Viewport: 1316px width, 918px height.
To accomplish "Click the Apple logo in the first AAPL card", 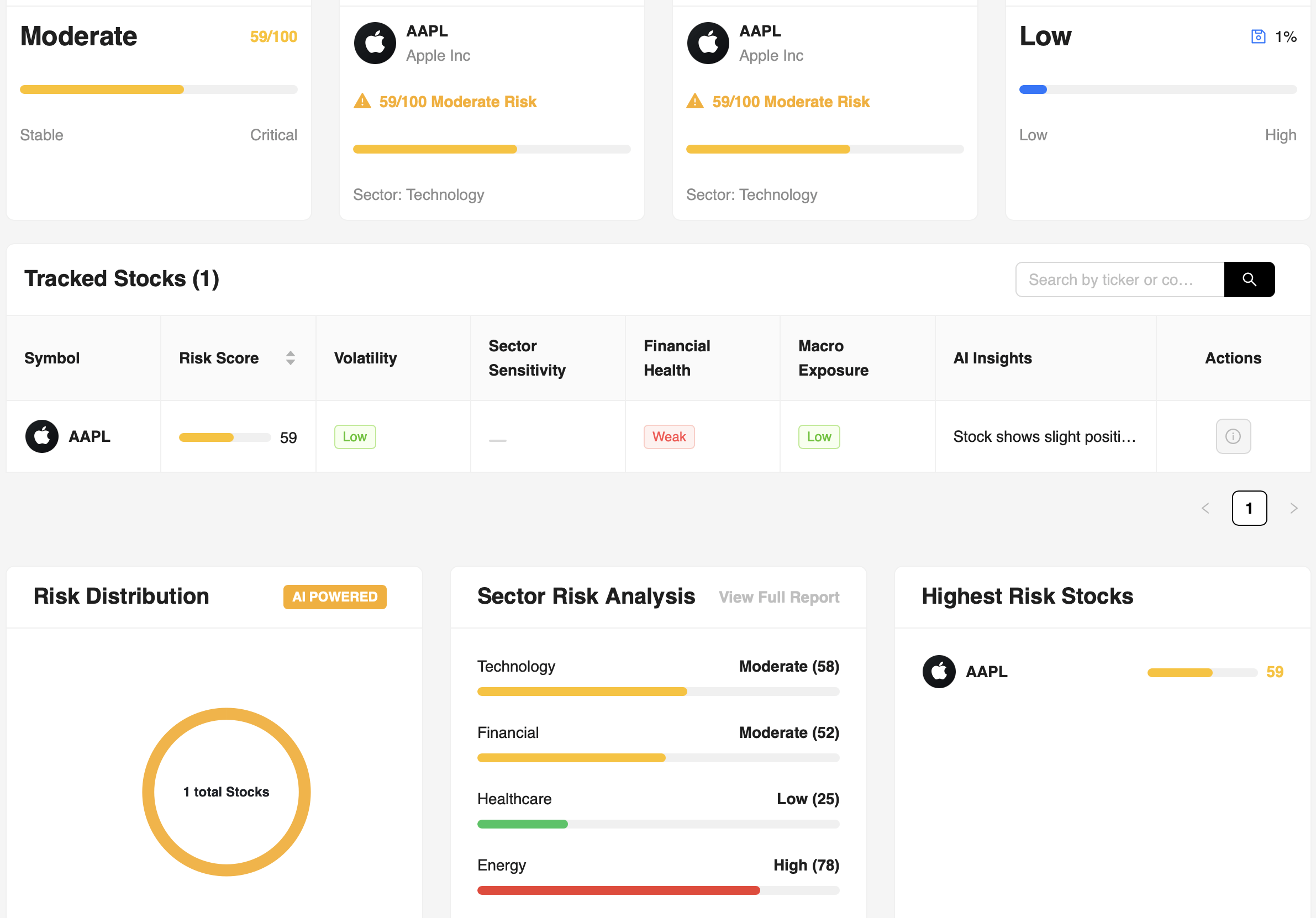I will [x=376, y=43].
